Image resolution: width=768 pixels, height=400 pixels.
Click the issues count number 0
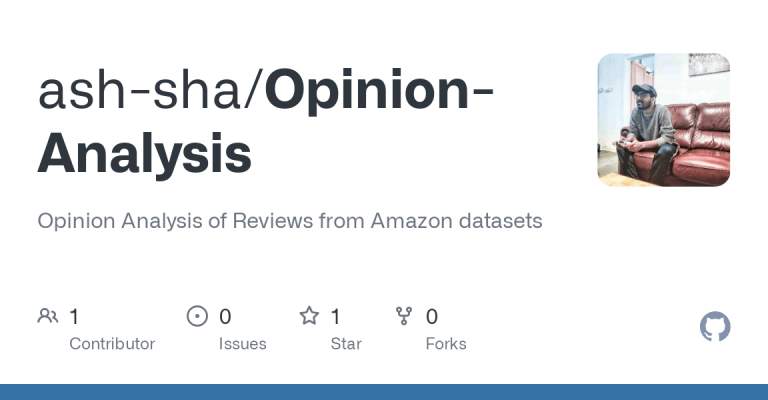(x=225, y=317)
